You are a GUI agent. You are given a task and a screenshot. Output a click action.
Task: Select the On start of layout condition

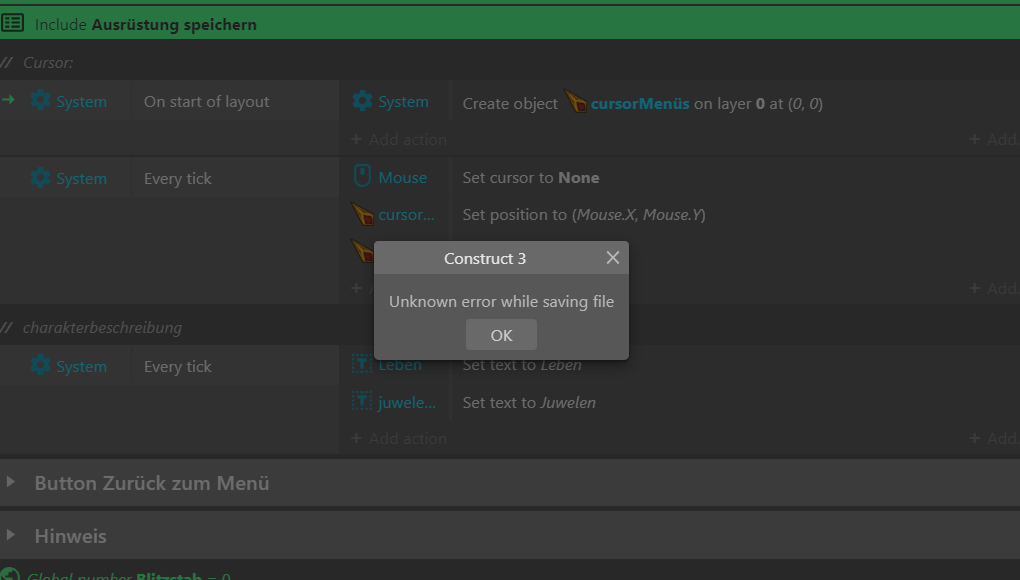[207, 102]
